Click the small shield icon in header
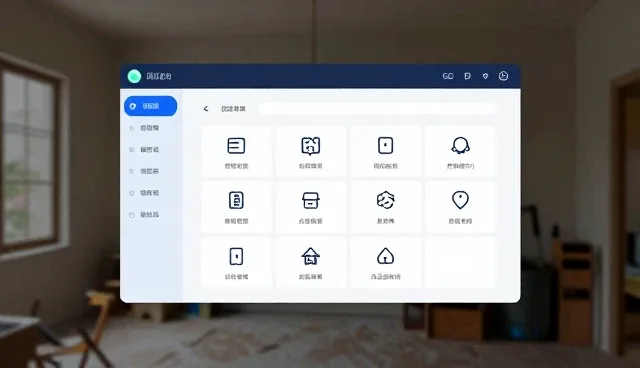Viewport: 640px width, 368px height. tap(485, 76)
